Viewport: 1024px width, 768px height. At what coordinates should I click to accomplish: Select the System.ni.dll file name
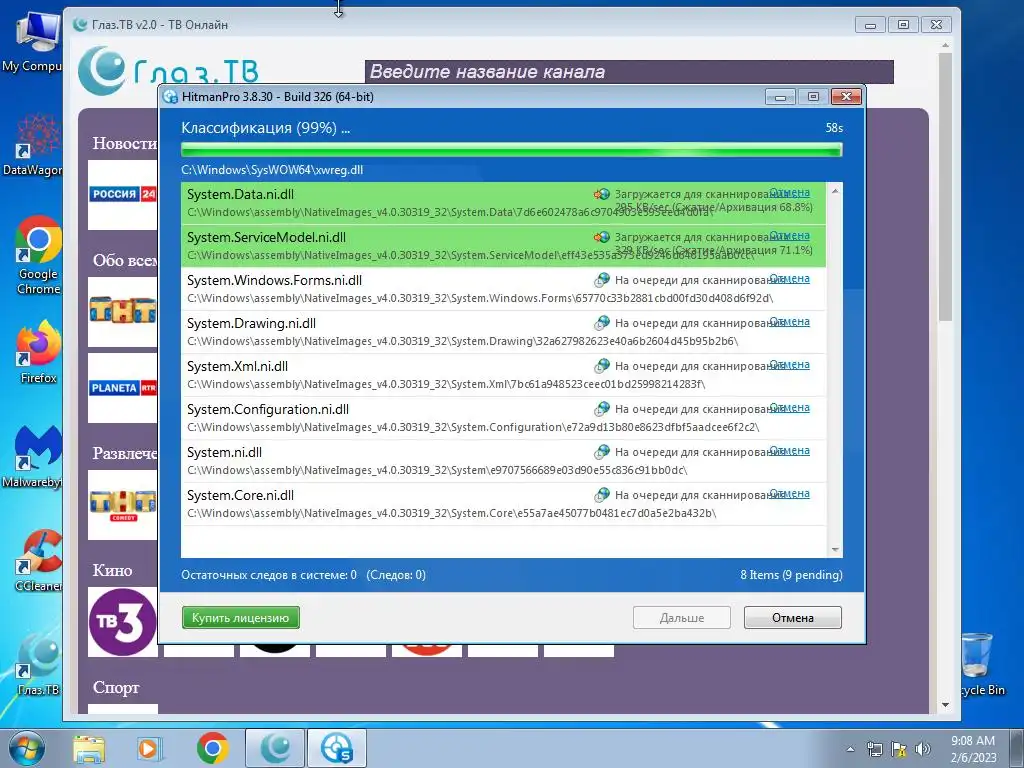coord(224,453)
